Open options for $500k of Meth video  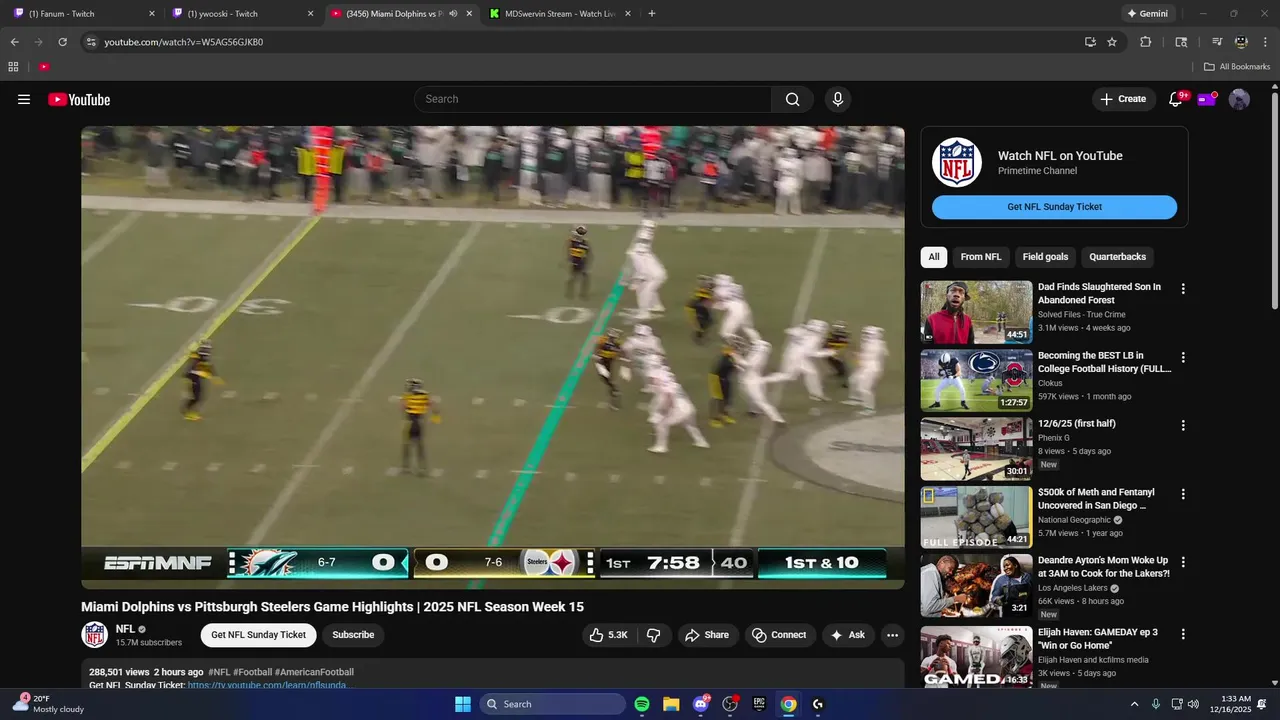pyautogui.click(x=1183, y=494)
